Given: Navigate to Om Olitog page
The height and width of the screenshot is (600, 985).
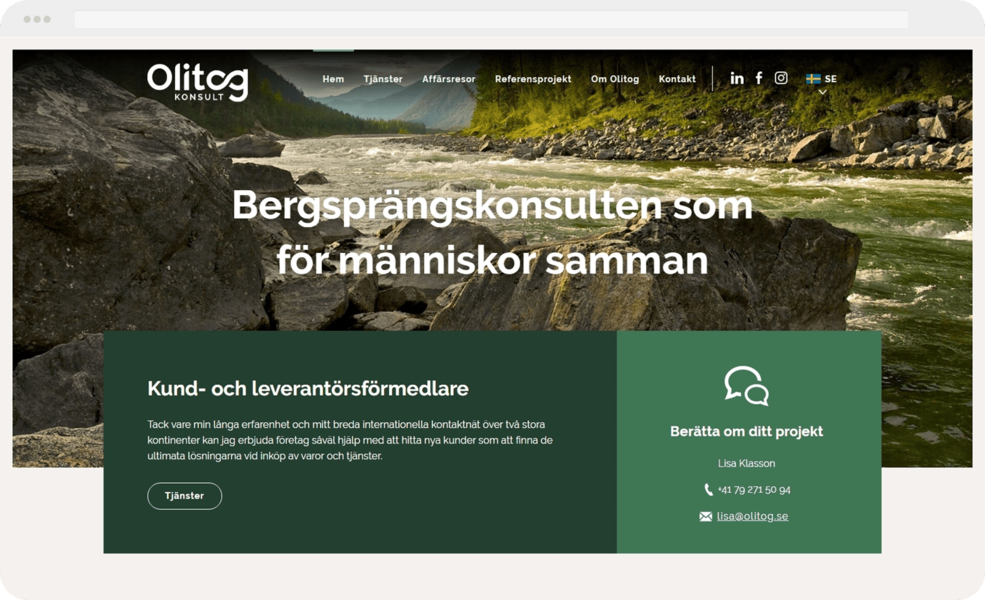Looking at the screenshot, I should click(615, 79).
